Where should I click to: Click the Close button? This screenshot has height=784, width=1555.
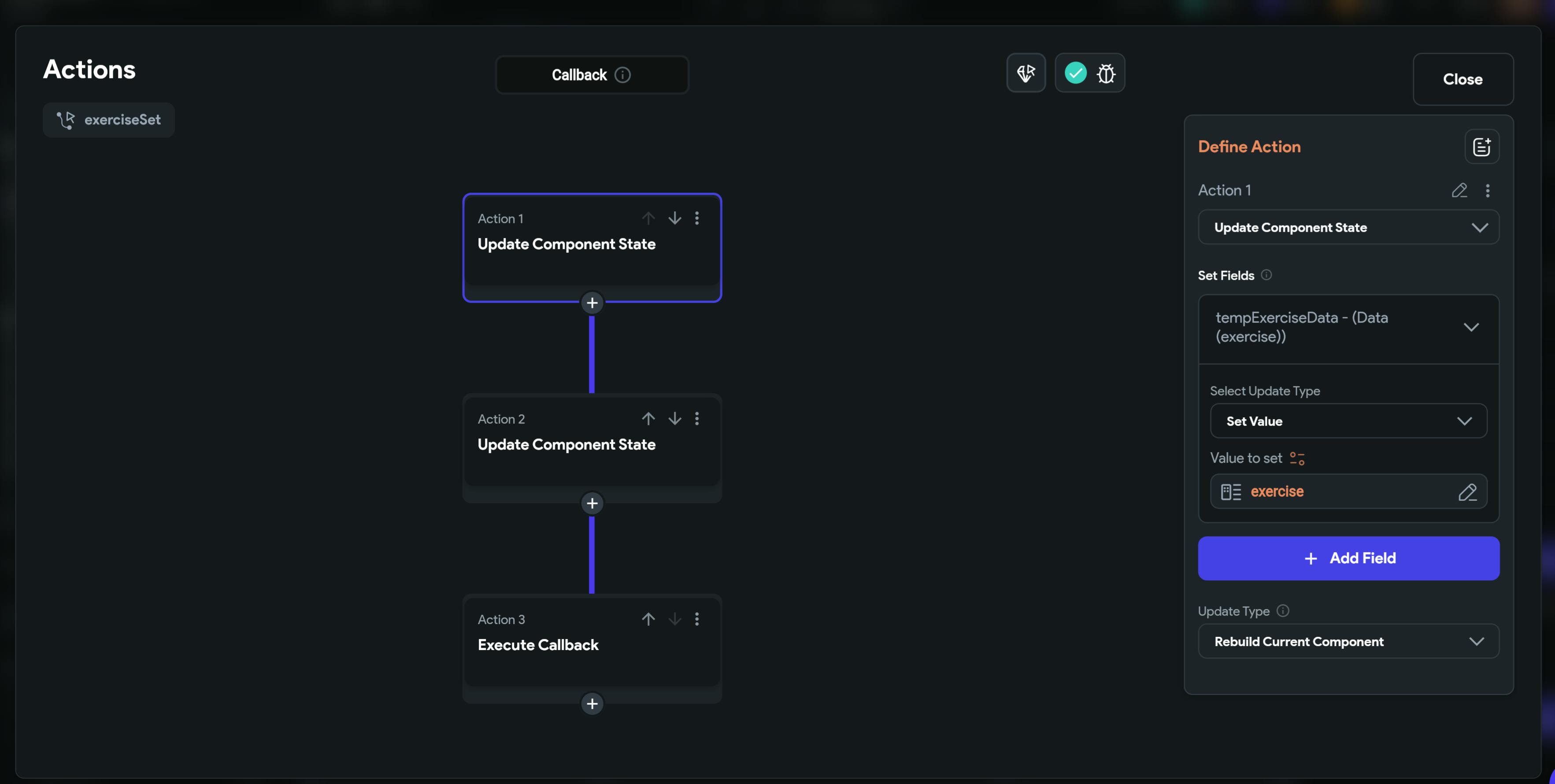pos(1462,79)
